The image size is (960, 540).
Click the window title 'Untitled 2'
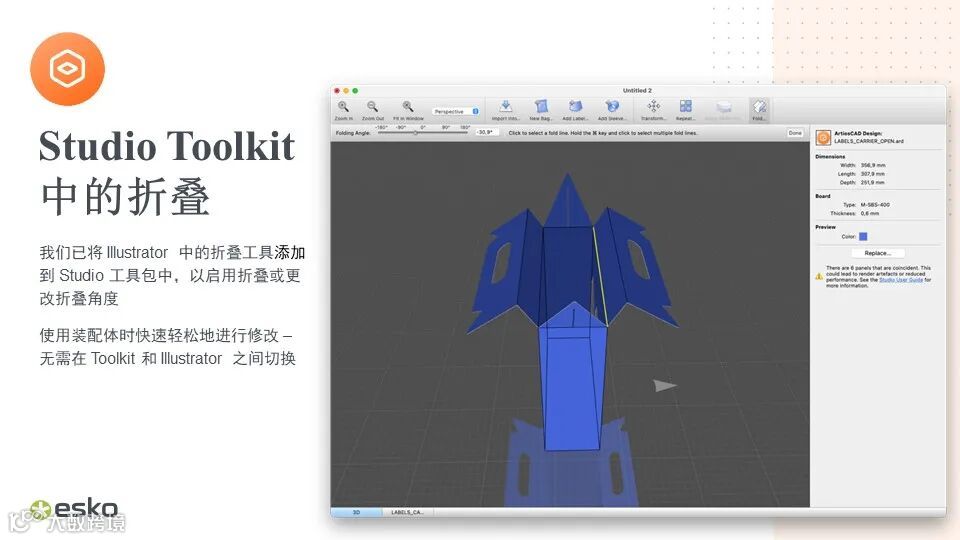click(637, 90)
